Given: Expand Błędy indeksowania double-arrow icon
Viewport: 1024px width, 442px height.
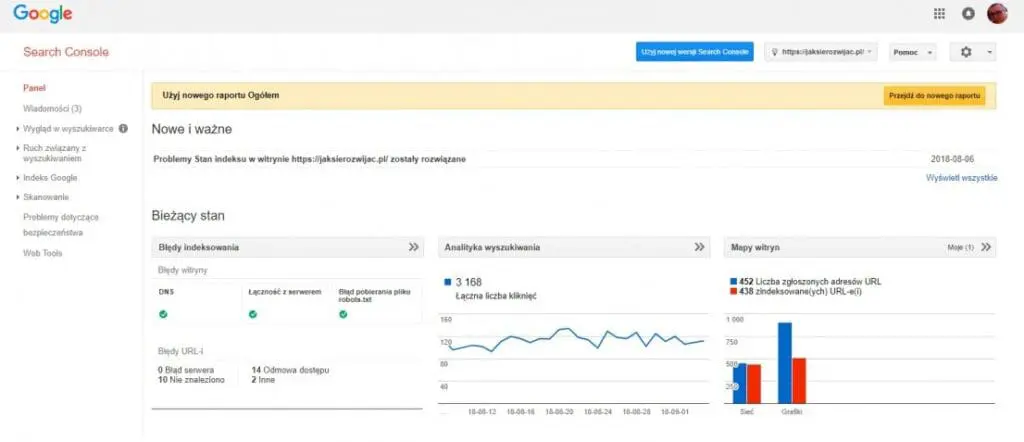Looking at the screenshot, I should pos(413,247).
